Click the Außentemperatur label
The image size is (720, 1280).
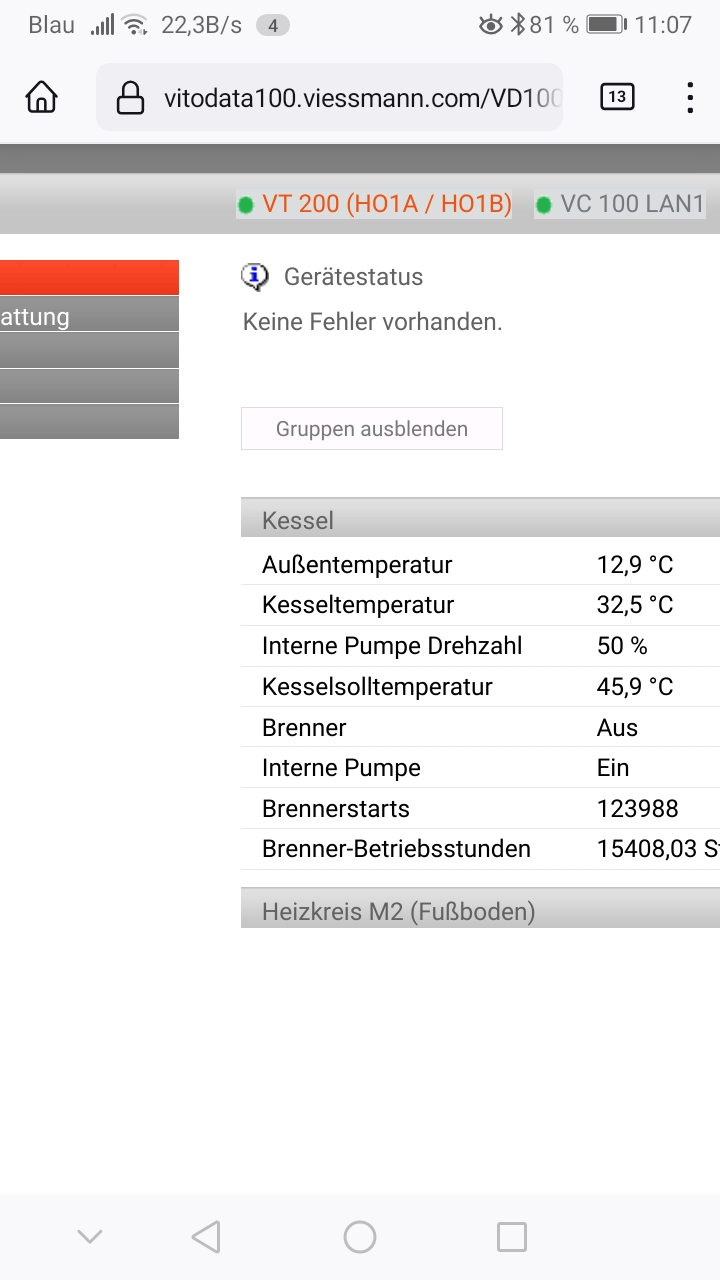357,565
